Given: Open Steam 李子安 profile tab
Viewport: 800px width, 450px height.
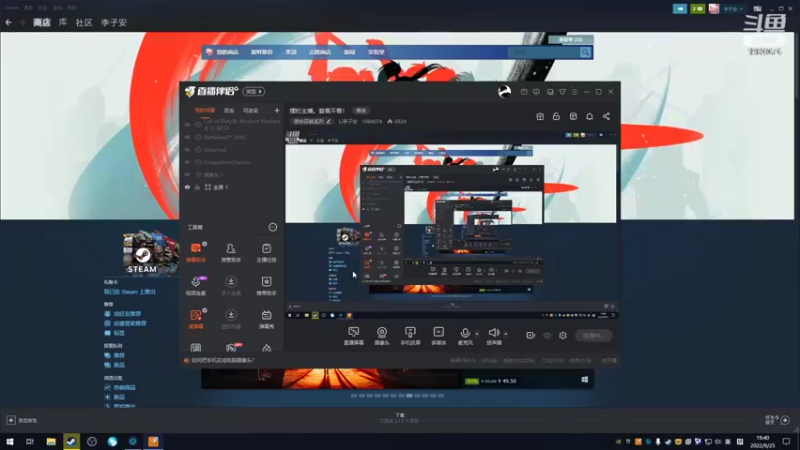Looking at the screenshot, I should click(114, 22).
